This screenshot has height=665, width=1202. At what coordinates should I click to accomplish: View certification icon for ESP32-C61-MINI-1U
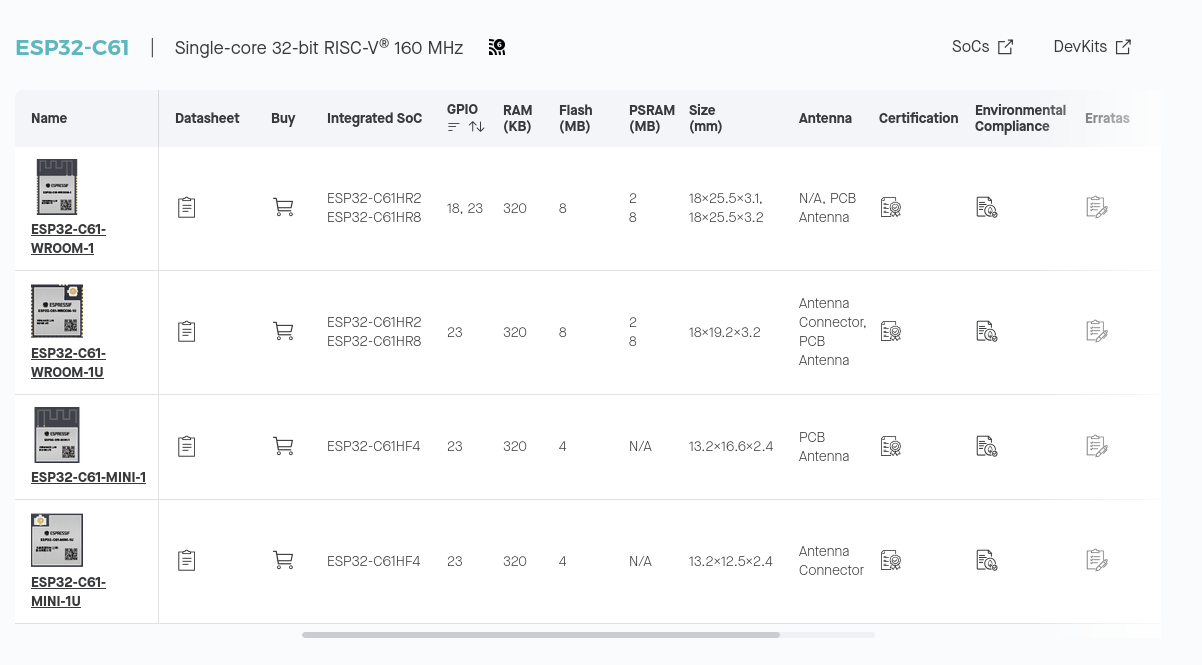[891, 560]
